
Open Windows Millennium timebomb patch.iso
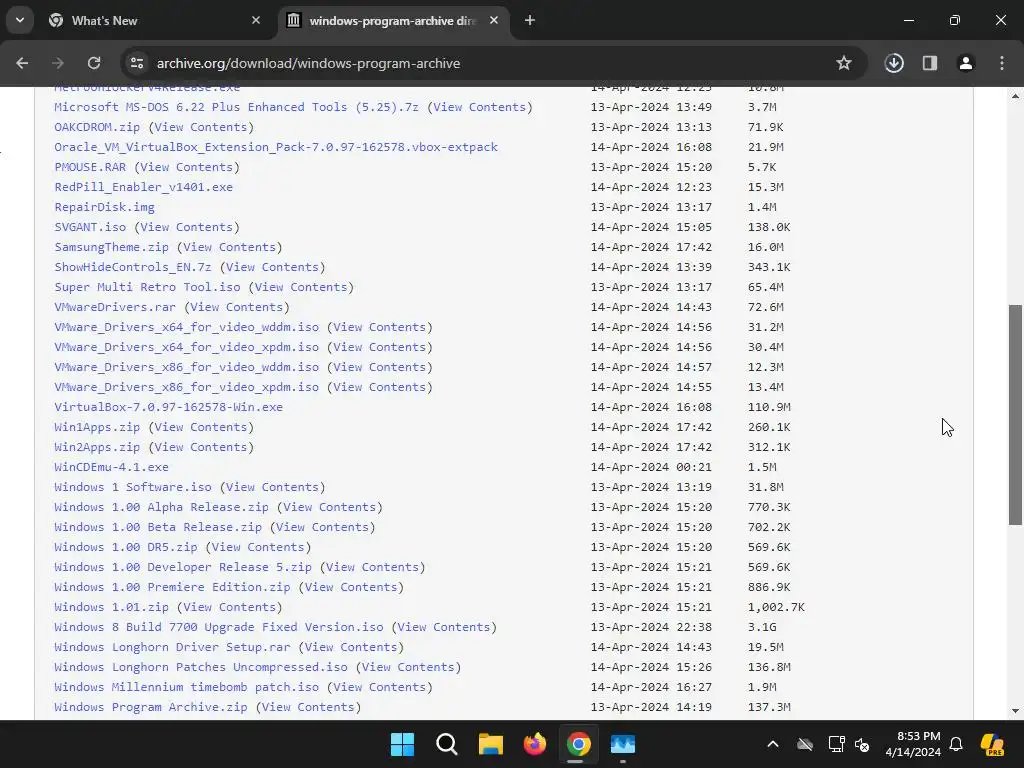point(187,687)
